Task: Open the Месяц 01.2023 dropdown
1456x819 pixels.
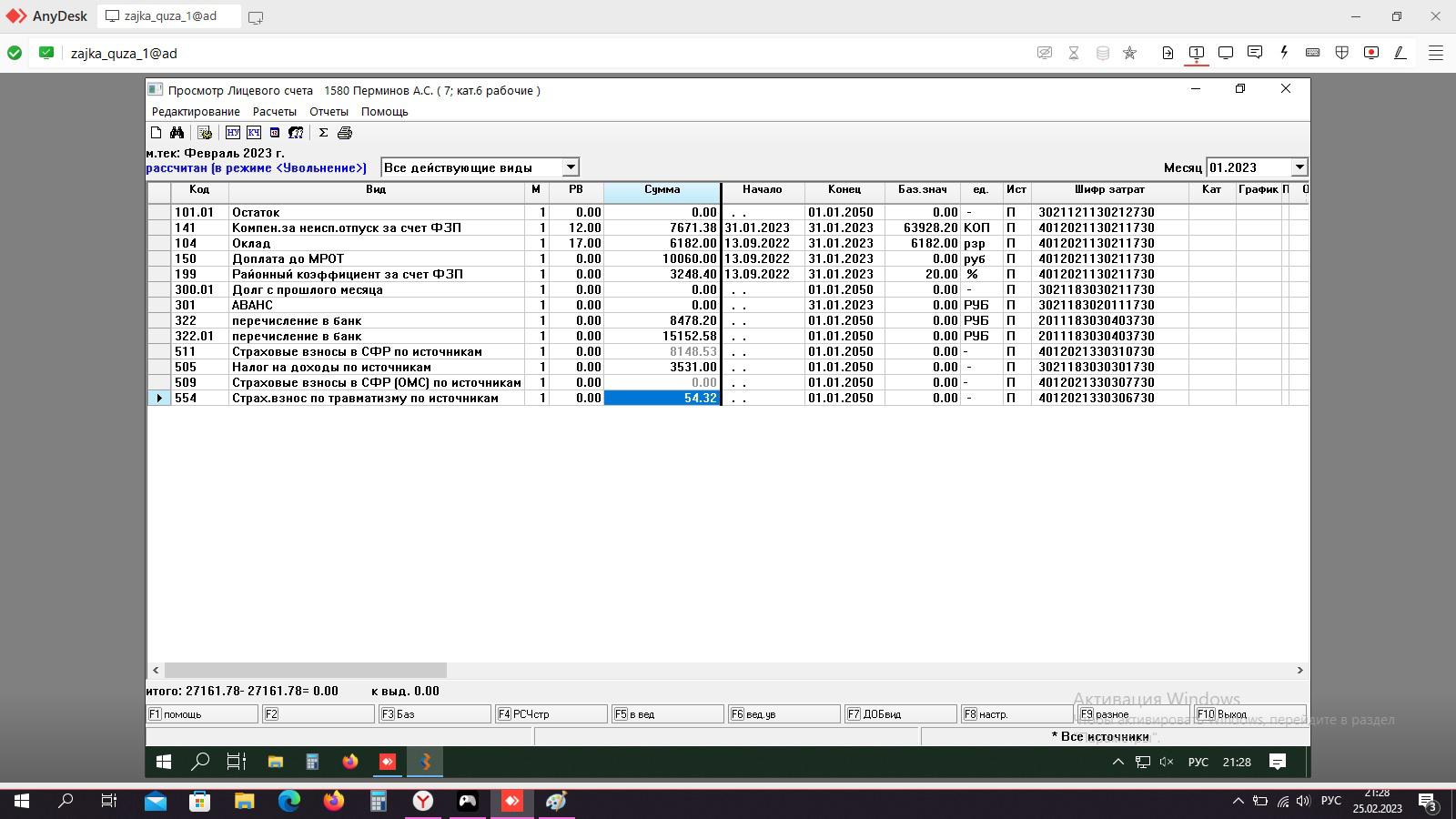Action: [x=1299, y=167]
